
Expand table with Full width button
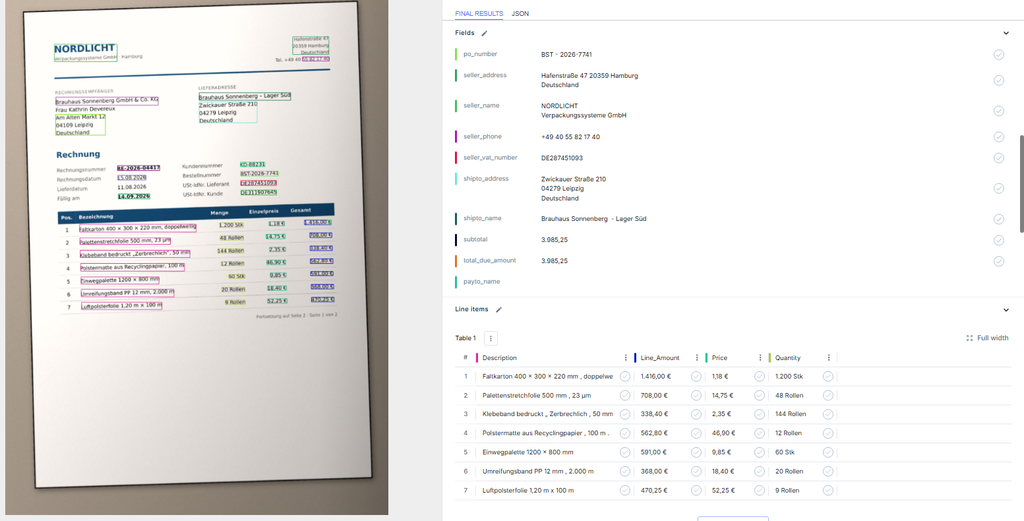pos(987,338)
